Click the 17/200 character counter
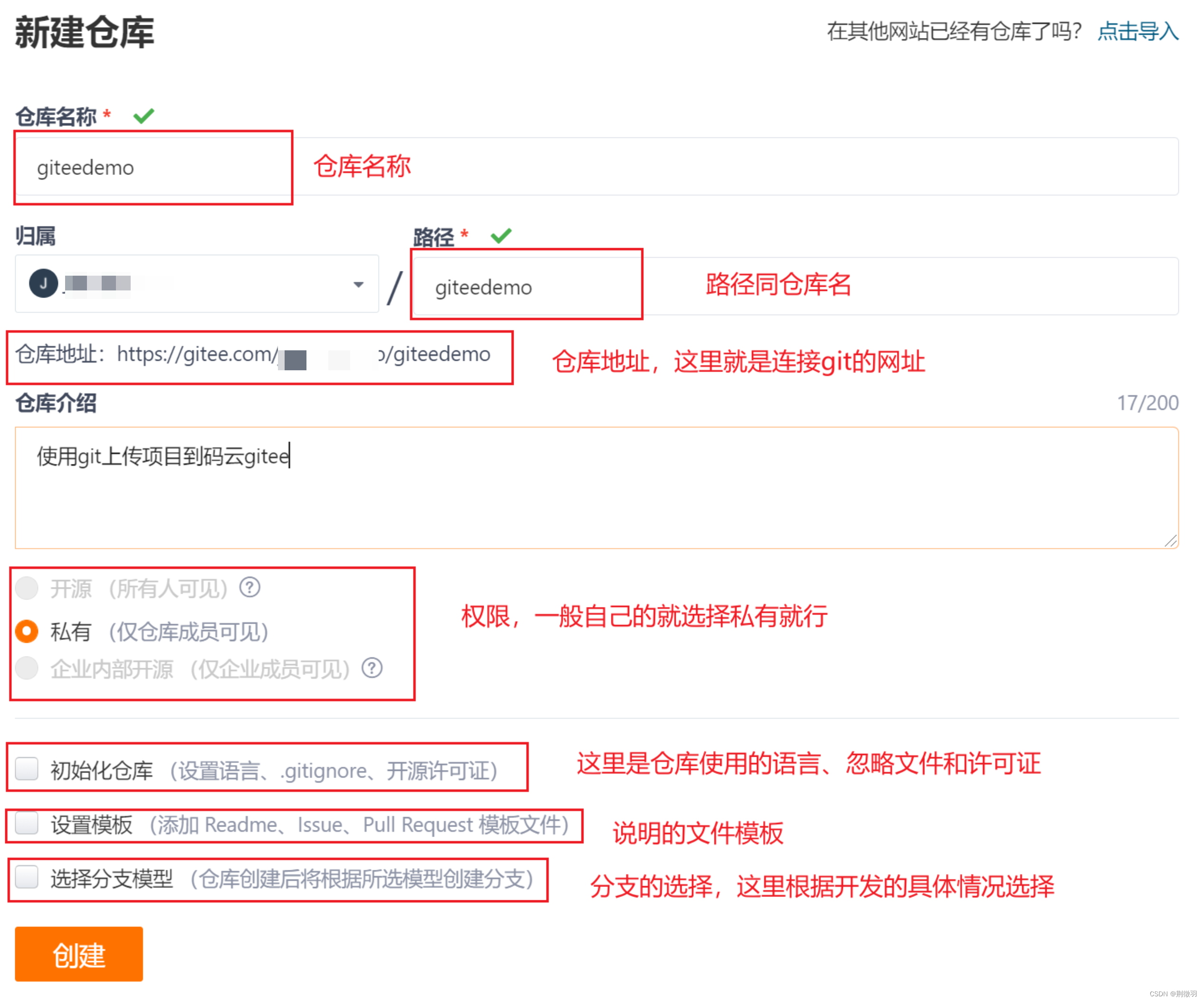The height and width of the screenshot is (1002, 1204). coord(1148,403)
